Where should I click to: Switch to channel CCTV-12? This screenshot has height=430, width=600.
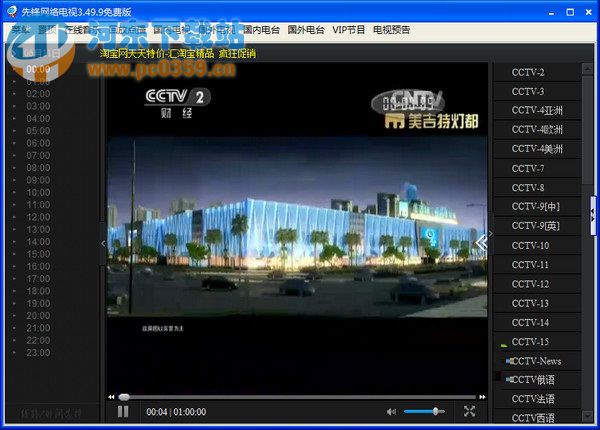[537, 284]
